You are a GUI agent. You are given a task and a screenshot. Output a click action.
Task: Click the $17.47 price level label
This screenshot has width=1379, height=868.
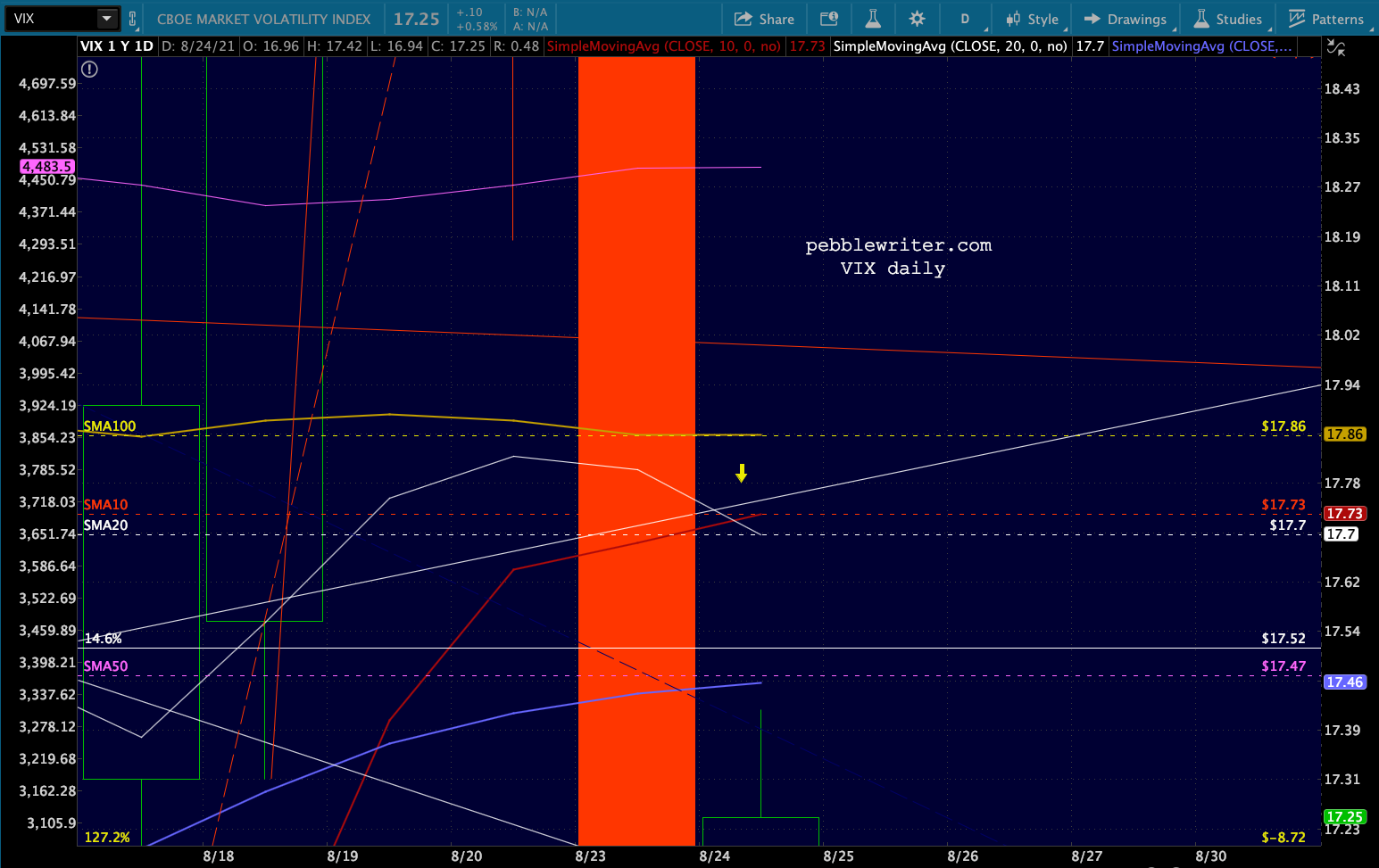click(x=1283, y=666)
